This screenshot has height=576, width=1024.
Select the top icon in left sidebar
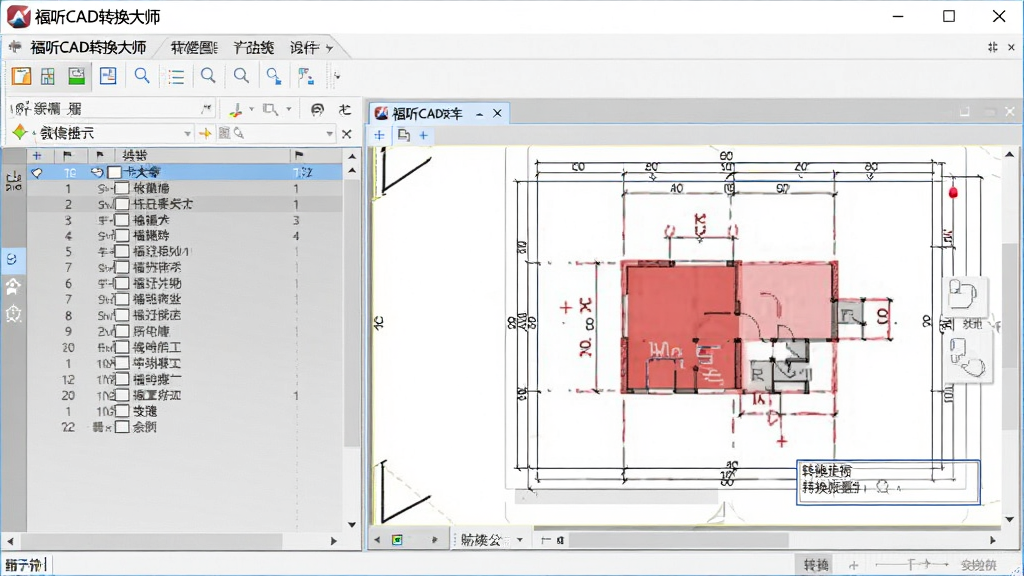coord(13,181)
